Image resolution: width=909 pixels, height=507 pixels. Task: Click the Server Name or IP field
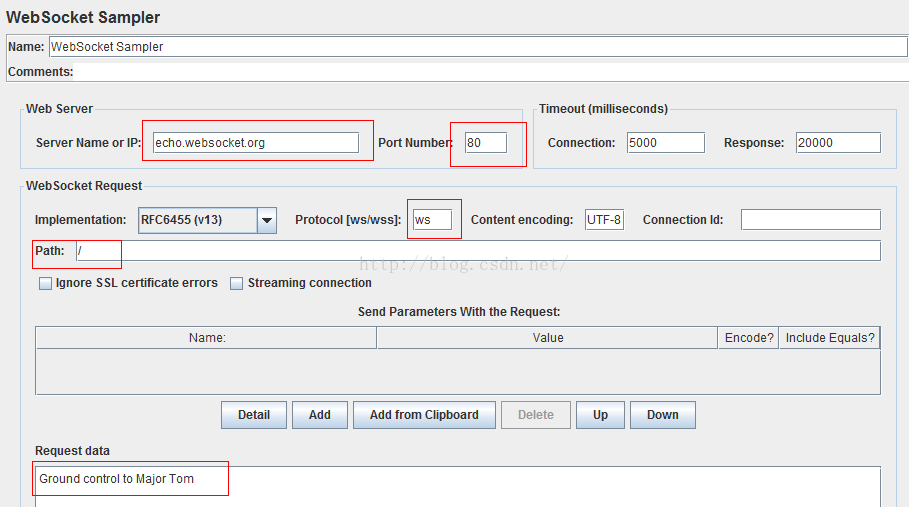click(256, 143)
